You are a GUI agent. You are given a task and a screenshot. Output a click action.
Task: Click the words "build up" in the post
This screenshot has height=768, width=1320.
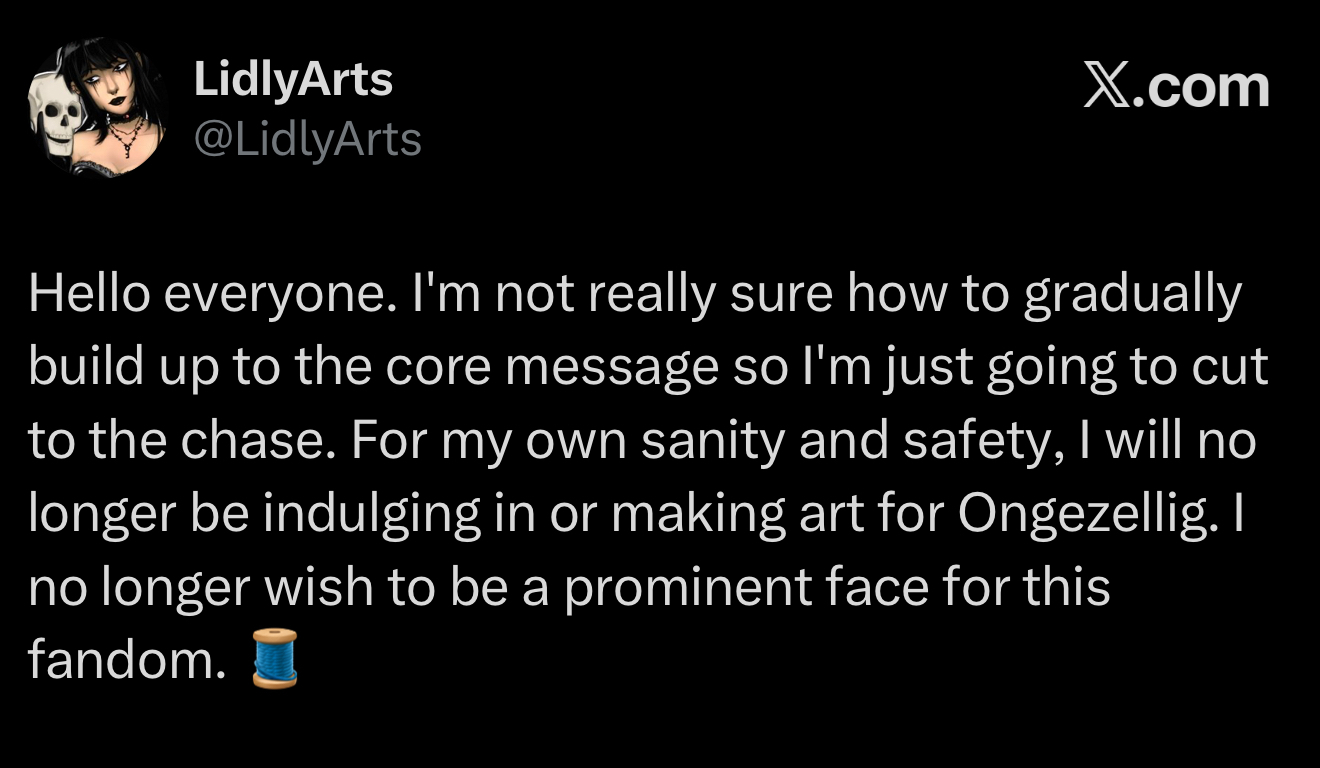coord(124,368)
